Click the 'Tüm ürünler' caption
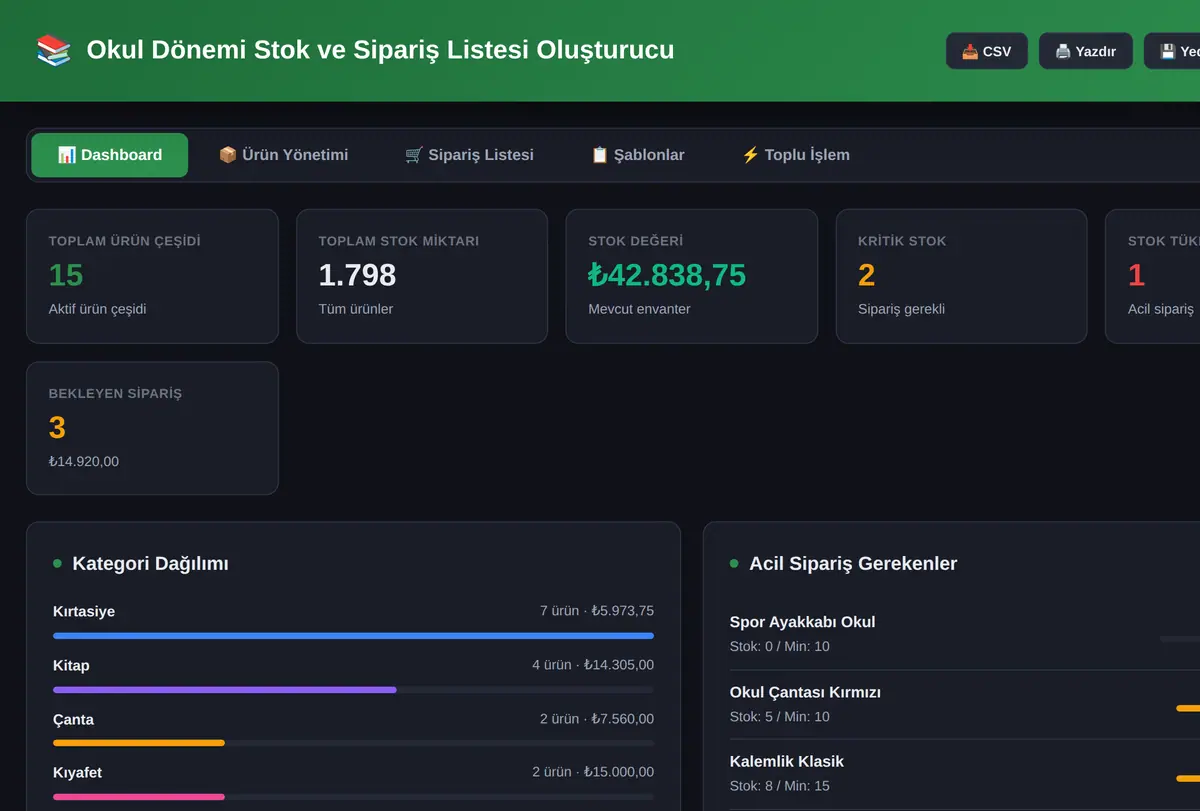1200x811 pixels. click(x=356, y=309)
